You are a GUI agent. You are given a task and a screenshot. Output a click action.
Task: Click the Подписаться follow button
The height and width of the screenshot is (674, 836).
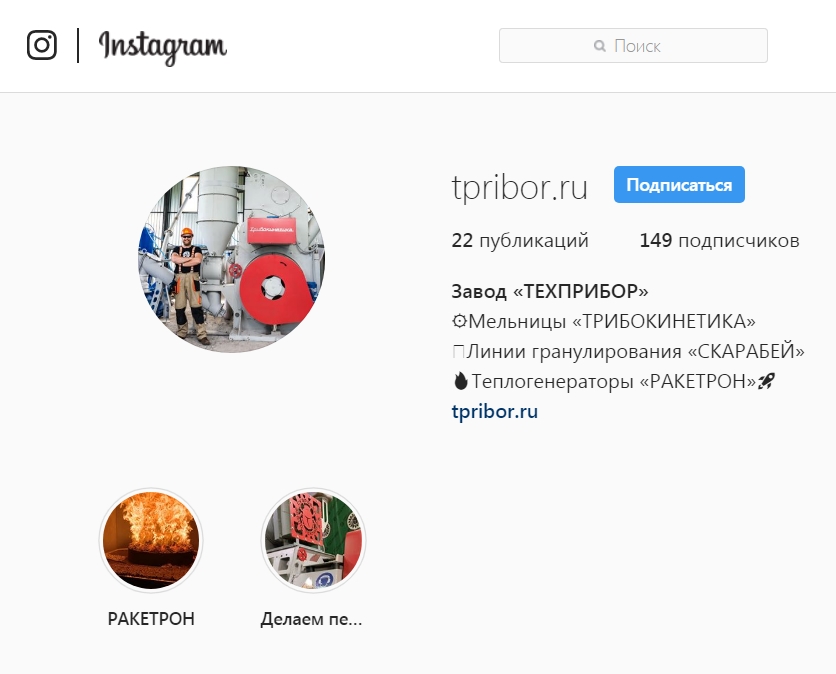click(679, 184)
